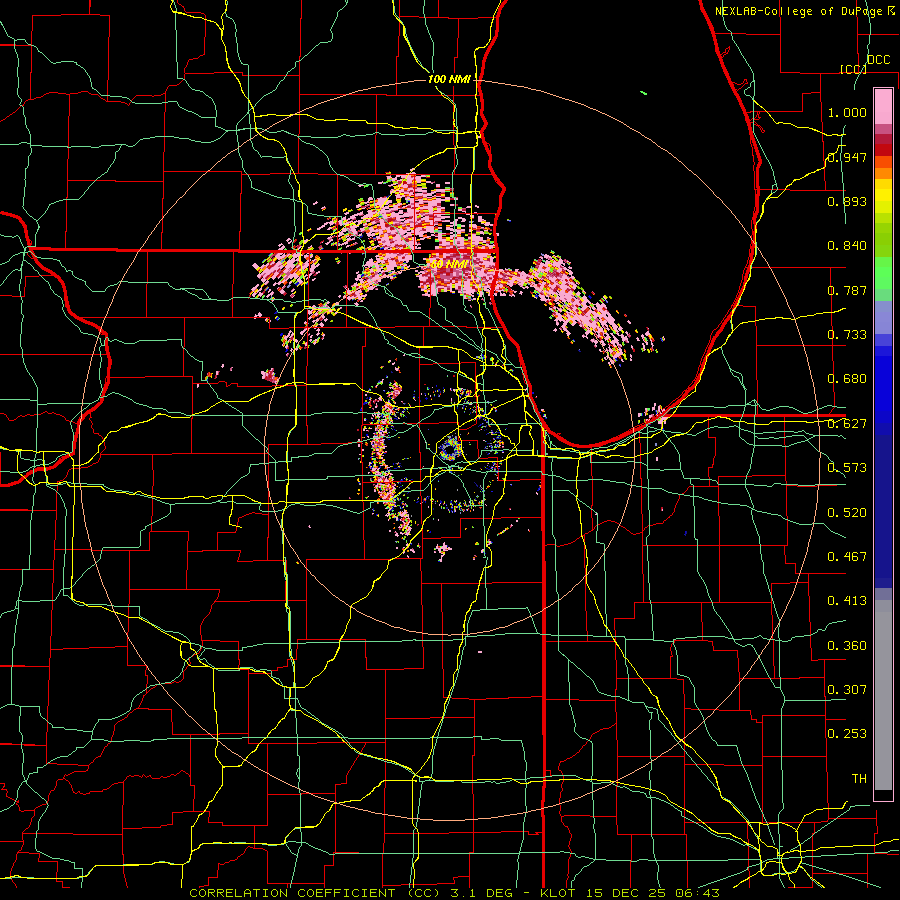Image resolution: width=900 pixels, height=900 pixels.
Task: Click the 06:43 timestamp
Action: pyautogui.click(x=698, y=893)
